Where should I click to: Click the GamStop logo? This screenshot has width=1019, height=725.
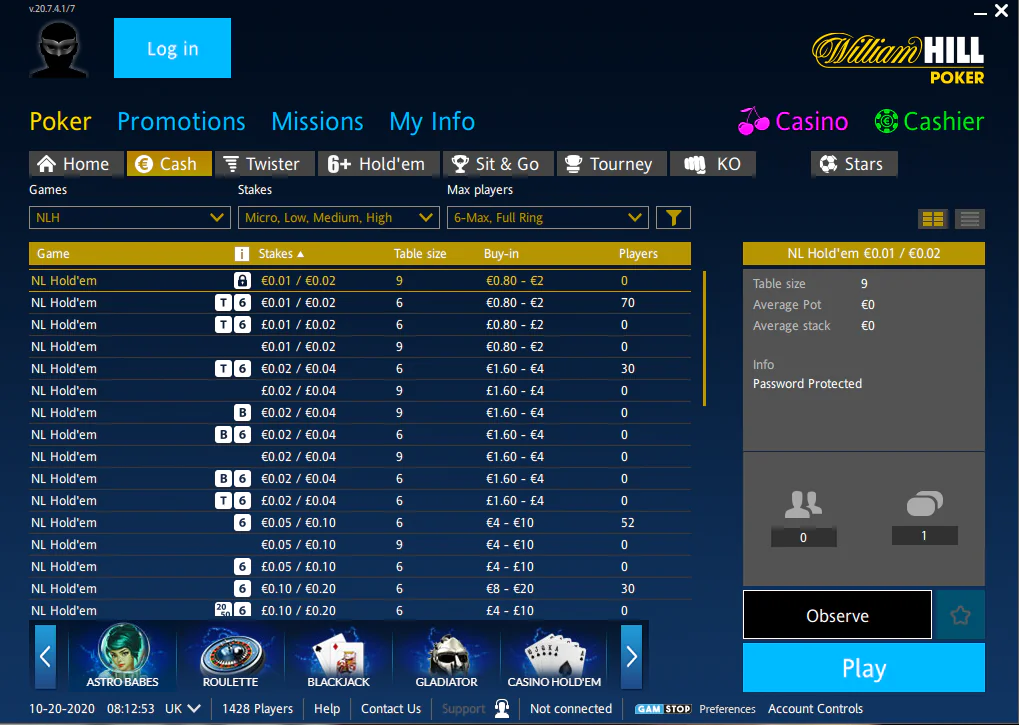point(663,709)
